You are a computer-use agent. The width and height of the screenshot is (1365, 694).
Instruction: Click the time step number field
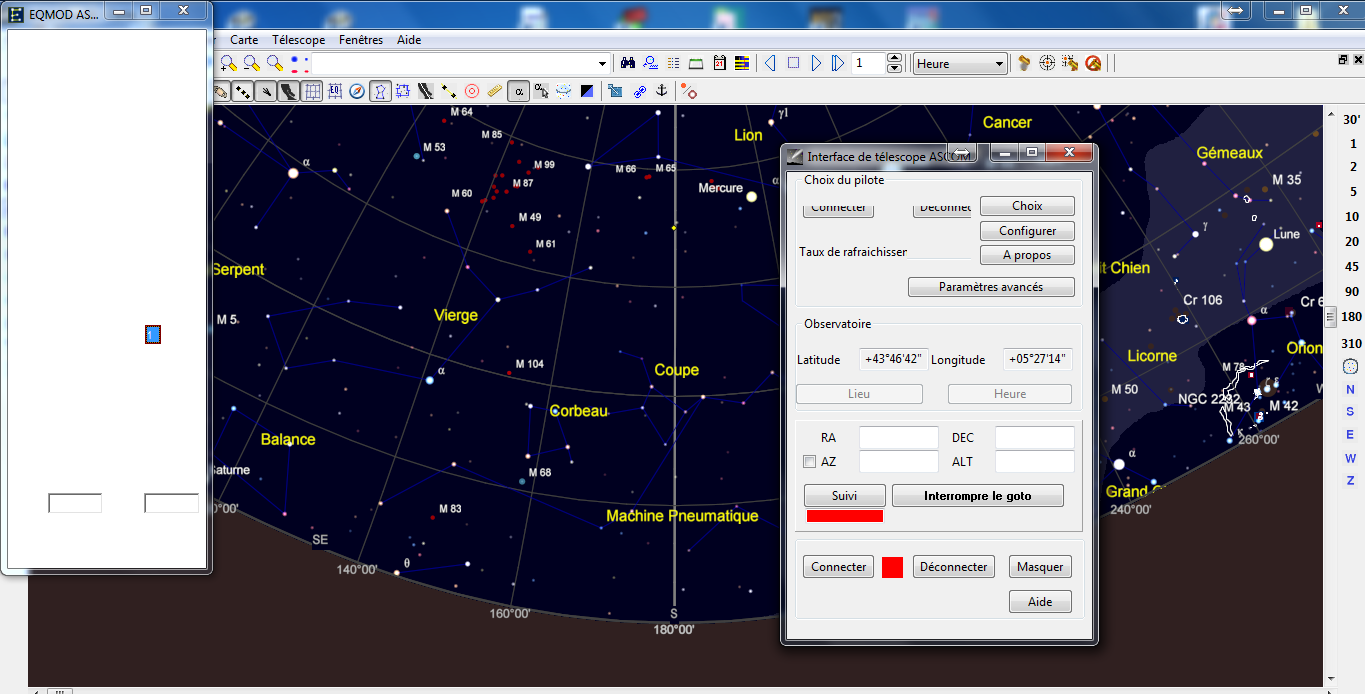point(868,63)
